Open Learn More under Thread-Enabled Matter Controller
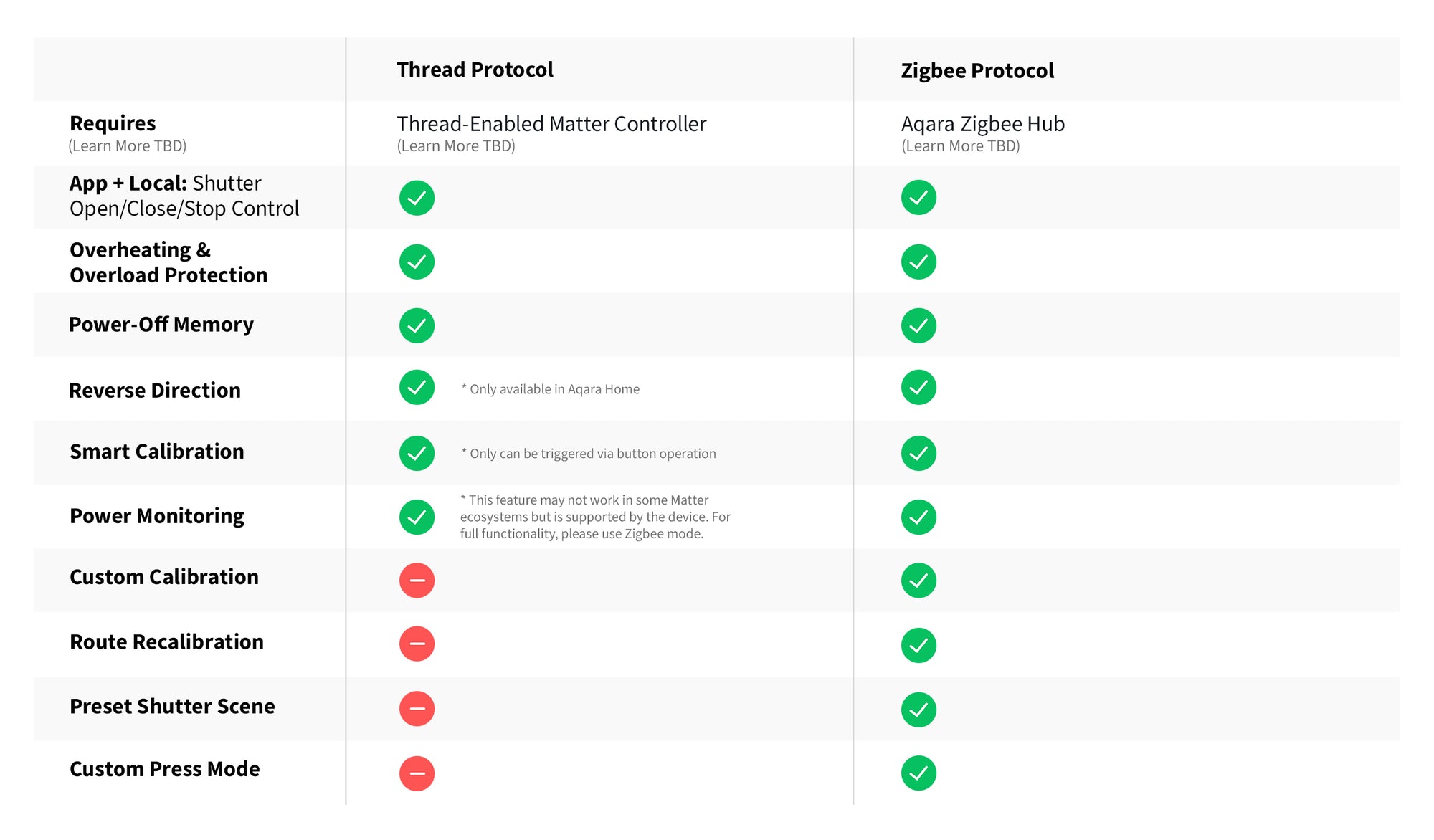This screenshot has height=840, width=1434. [456, 146]
